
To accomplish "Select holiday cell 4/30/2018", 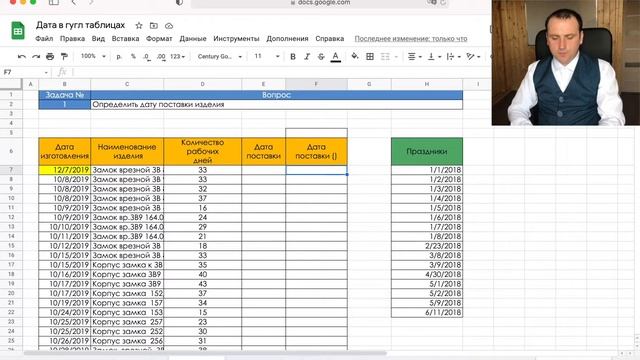I will click(427, 274).
